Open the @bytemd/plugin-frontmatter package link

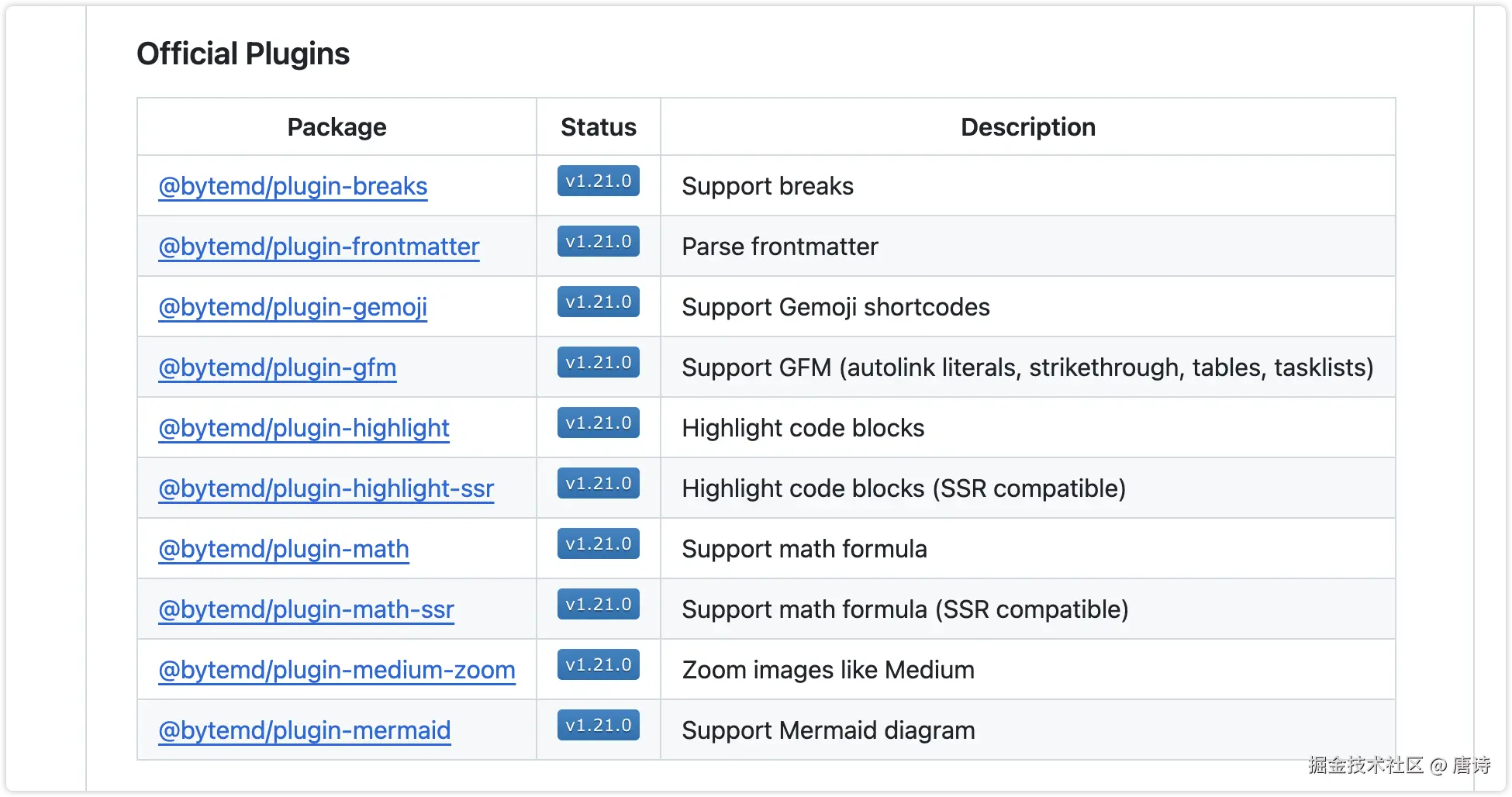click(x=319, y=247)
